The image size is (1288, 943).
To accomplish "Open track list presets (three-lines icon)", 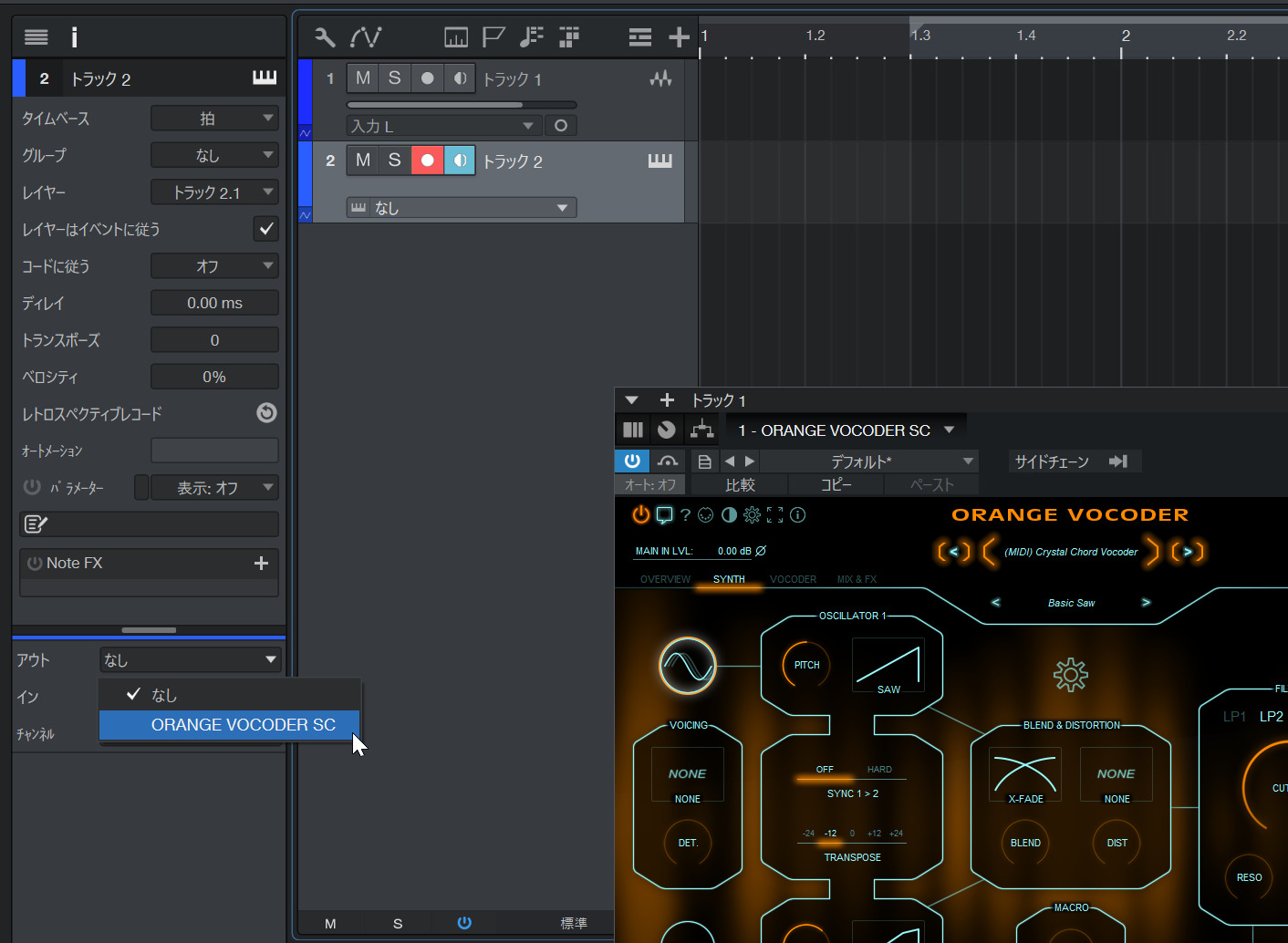I will (x=640, y=37).
